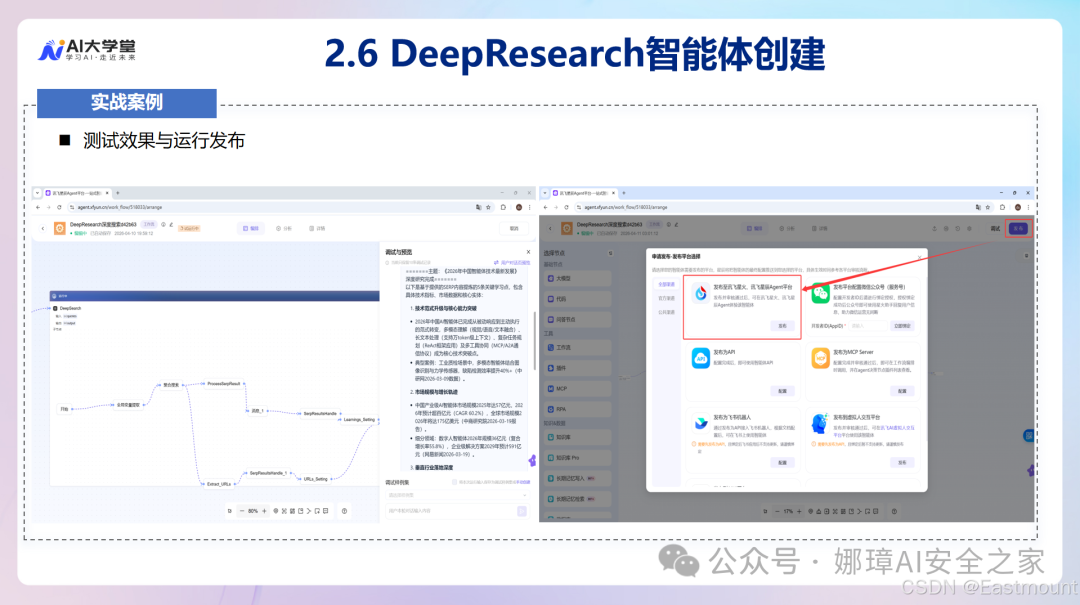
Task: Click the send button in the debug chat input
Action: tap(521, 511)
